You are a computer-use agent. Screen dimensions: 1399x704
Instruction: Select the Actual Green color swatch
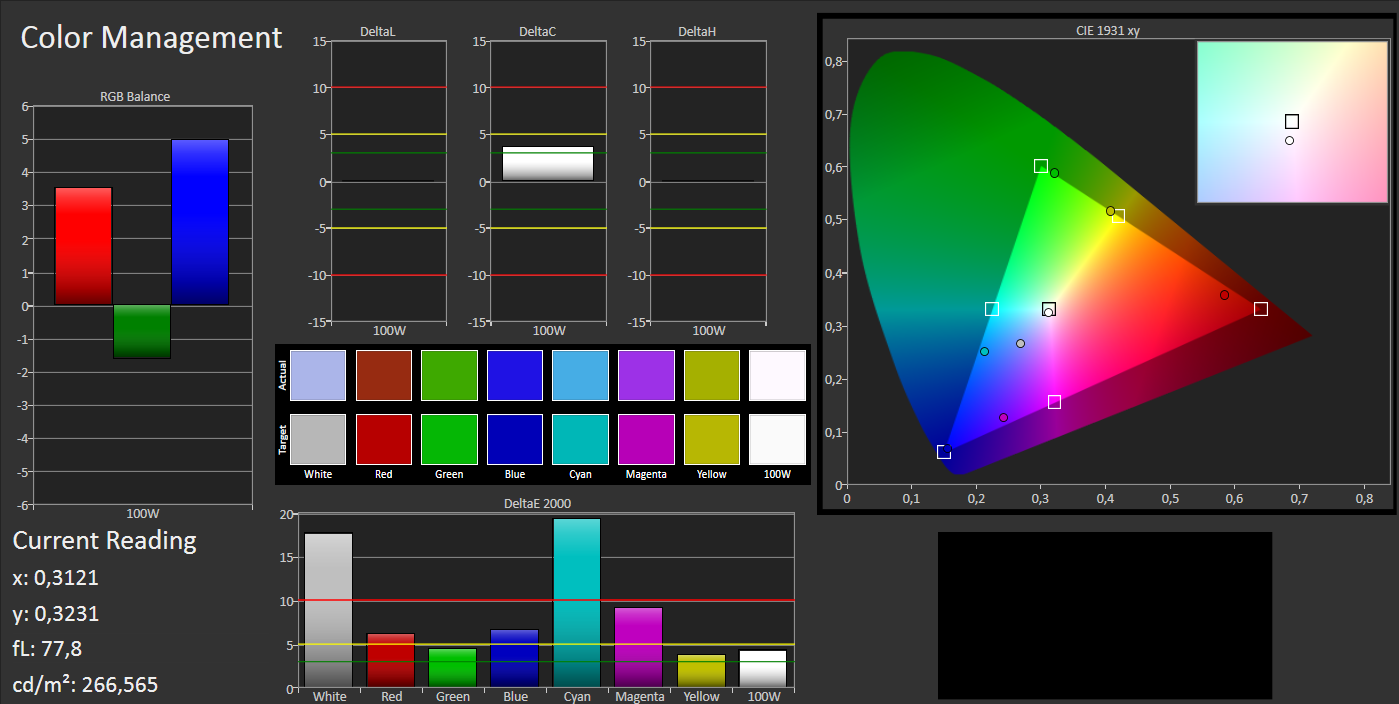coord(449,375)
